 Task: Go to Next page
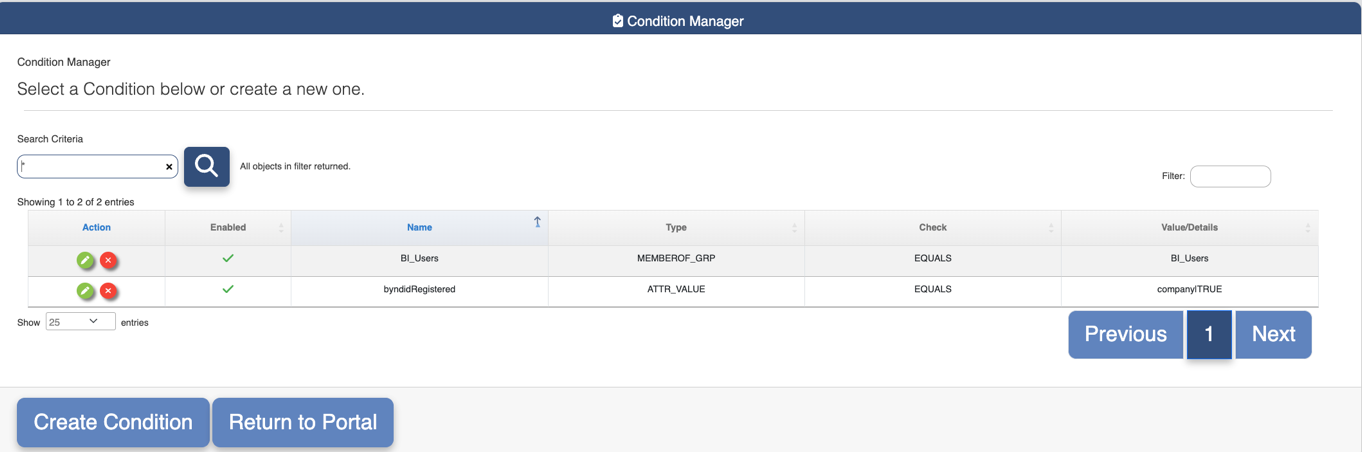(x=1273, y=334)
